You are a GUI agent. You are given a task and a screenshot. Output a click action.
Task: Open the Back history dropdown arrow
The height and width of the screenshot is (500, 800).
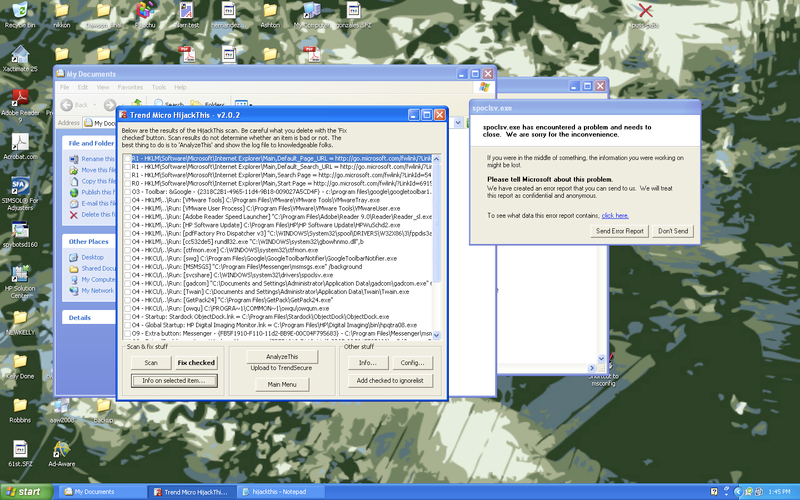click(x=95, y=105)
